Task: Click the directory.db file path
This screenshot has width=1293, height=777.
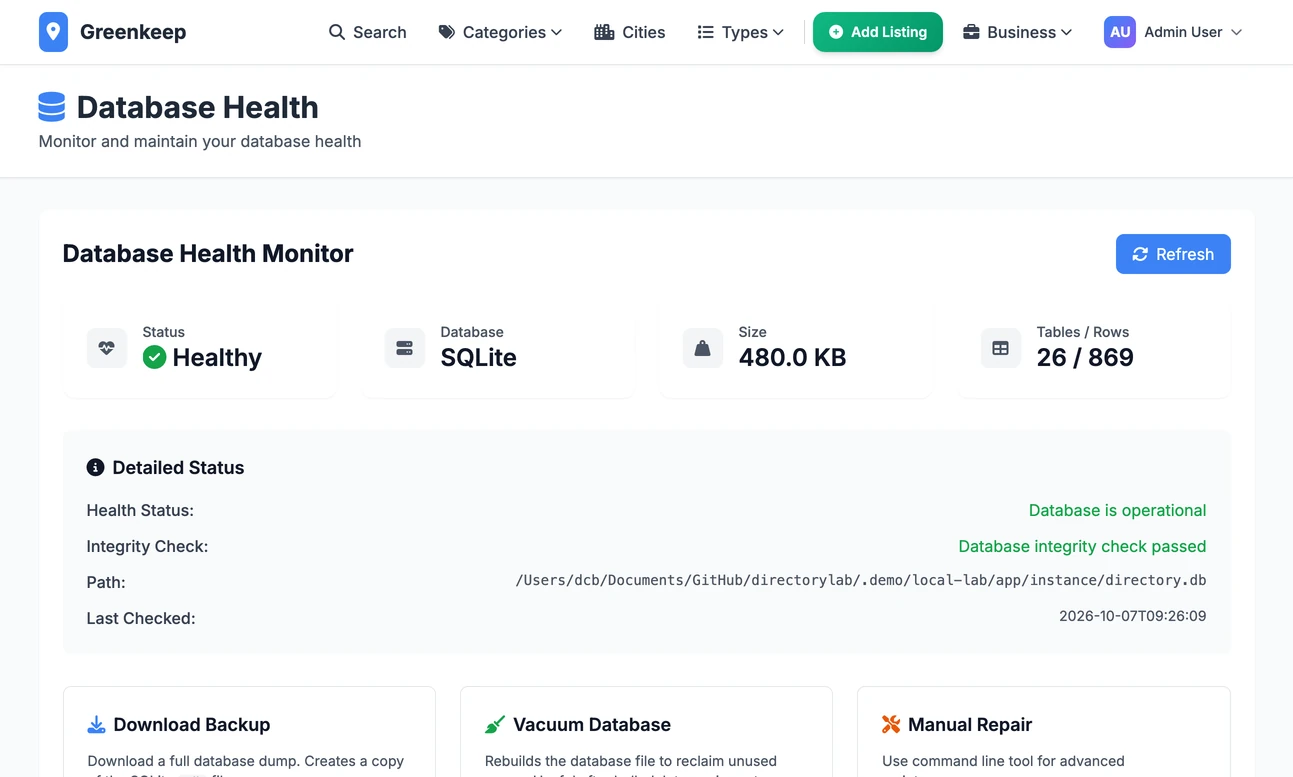Action: click(861, 580)
